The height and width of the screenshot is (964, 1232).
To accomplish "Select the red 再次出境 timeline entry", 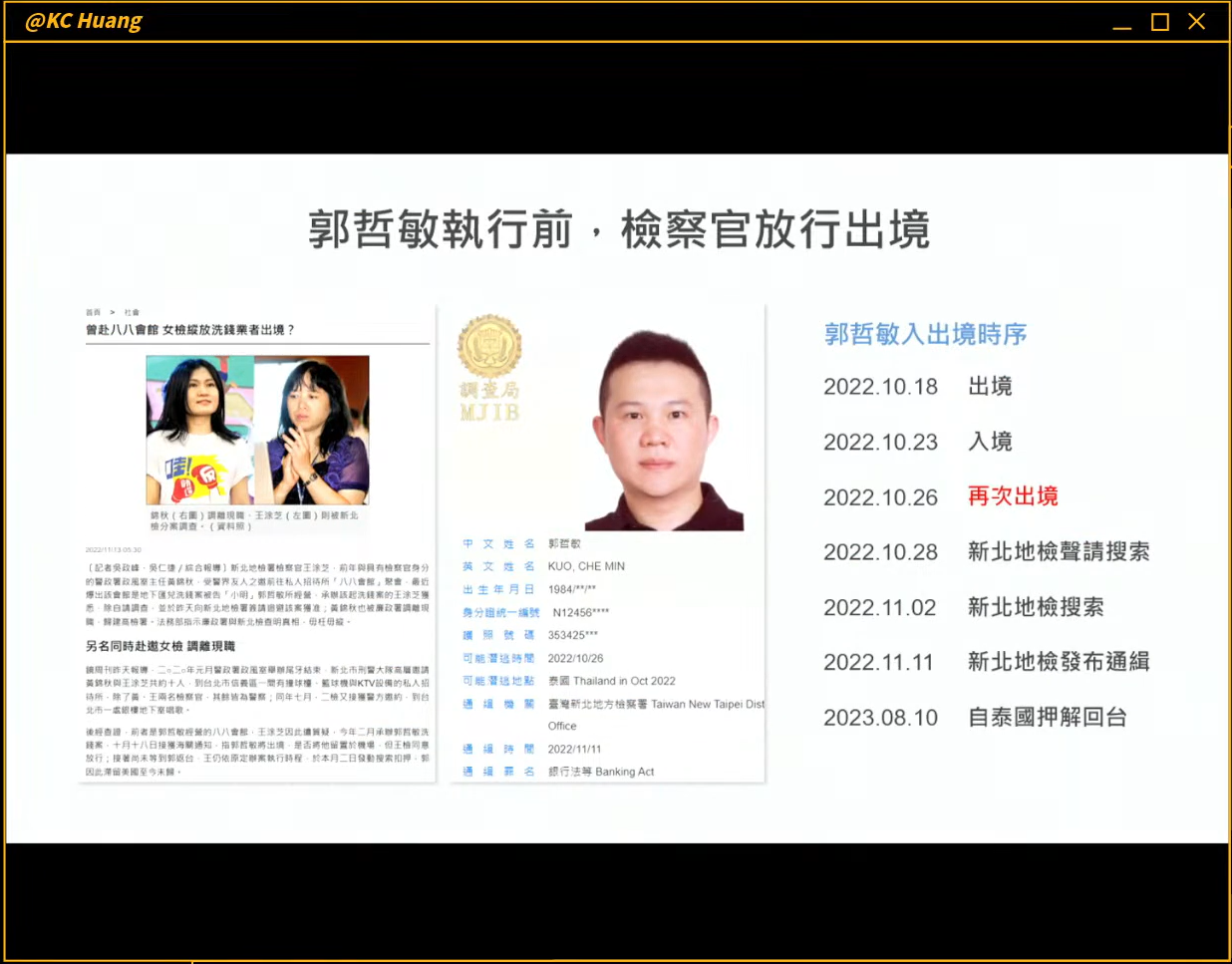I will 1013,496.
